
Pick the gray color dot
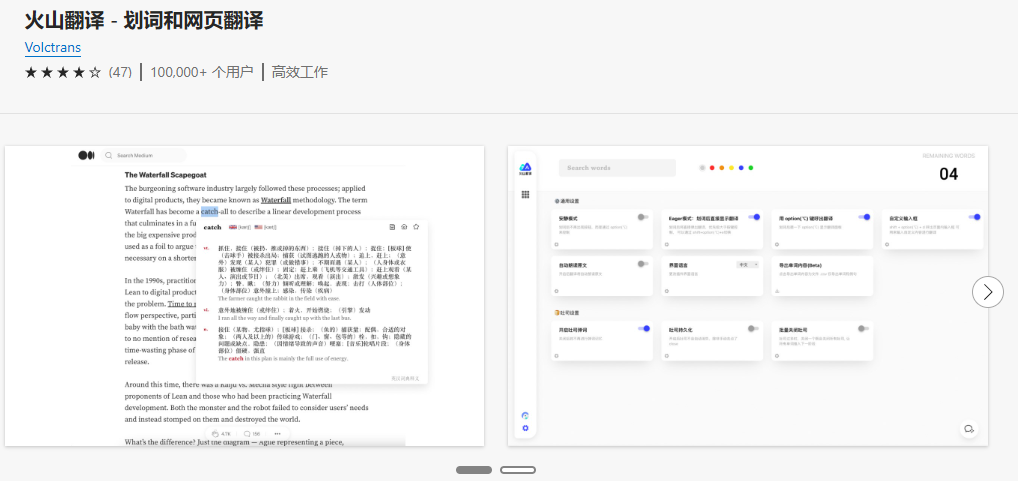(702, 168)
